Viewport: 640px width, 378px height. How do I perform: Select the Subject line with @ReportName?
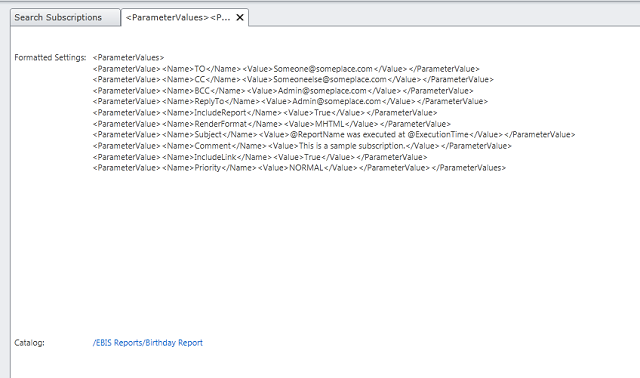point(334,135)
